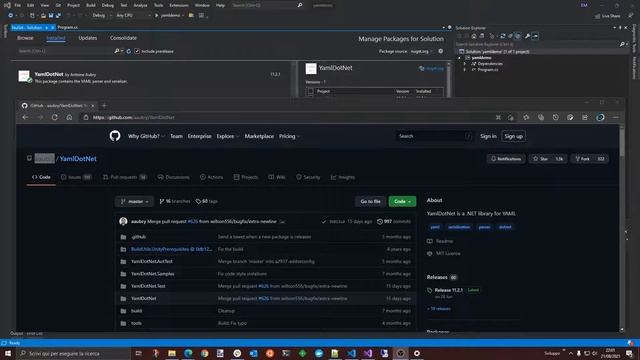Open the Build menu
640x360 pixels.
[91, 5]
